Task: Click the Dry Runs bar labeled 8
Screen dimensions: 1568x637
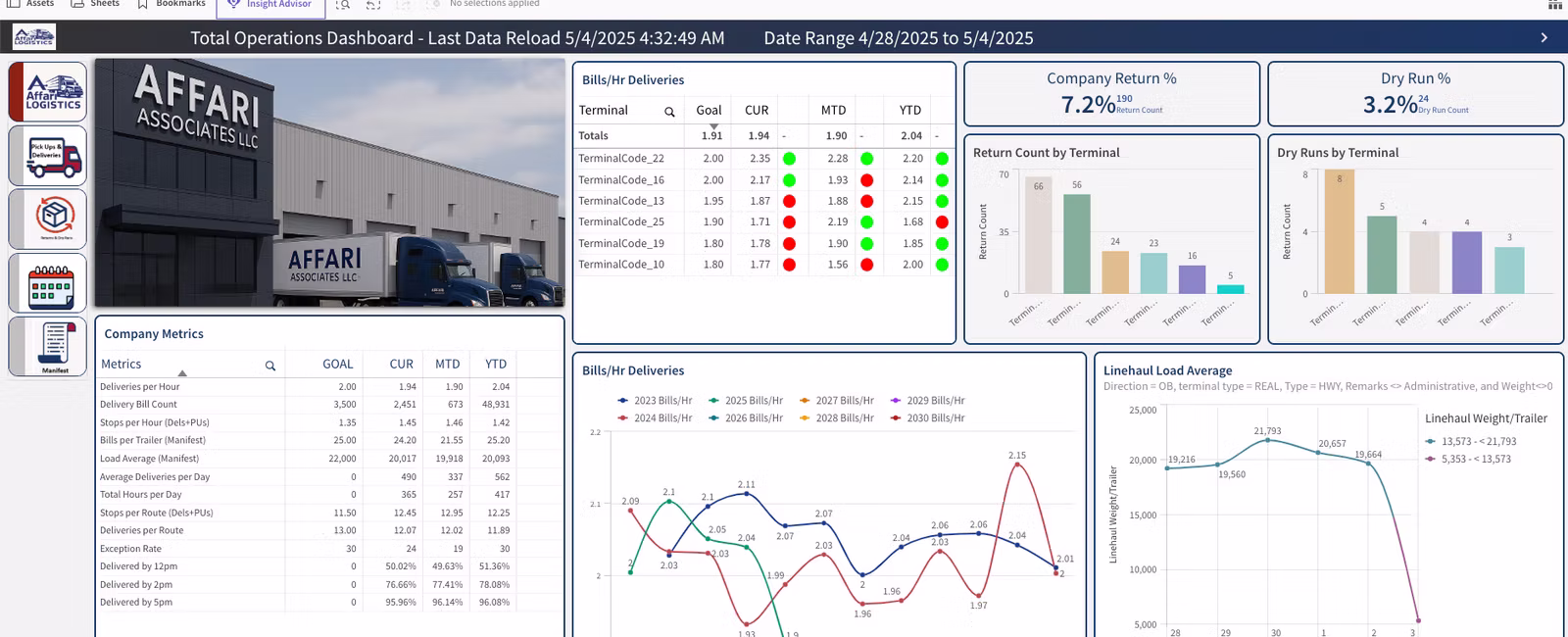Action: point(1339,231)
